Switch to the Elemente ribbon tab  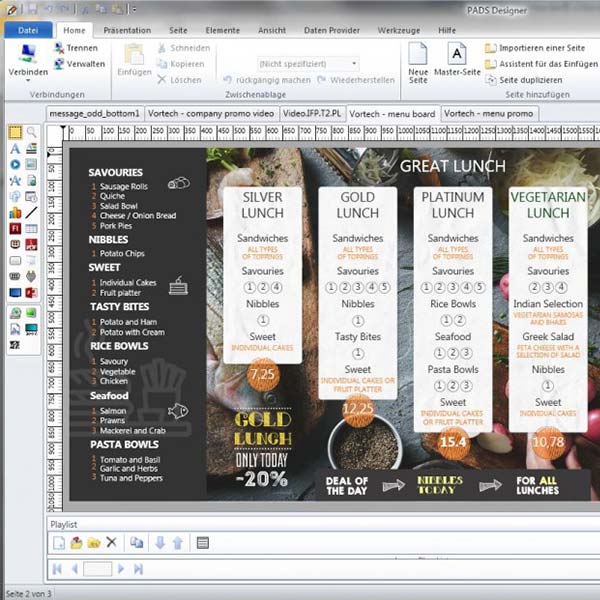[x=222, y=30]
